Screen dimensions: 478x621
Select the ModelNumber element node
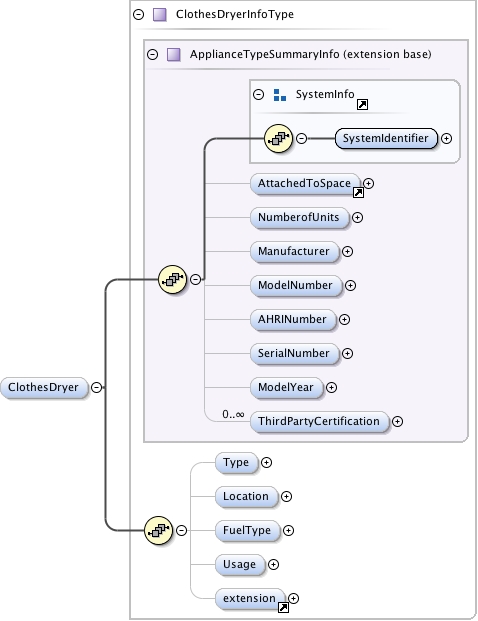296,286
